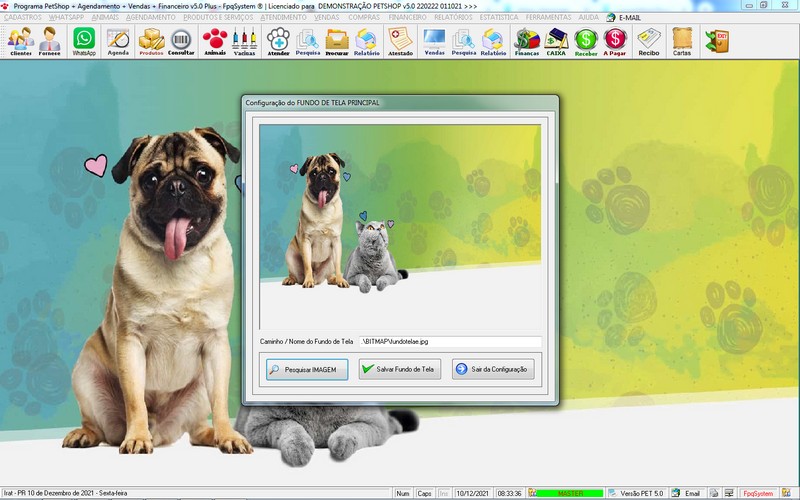
Task: Click the background preview image in dialog
Action: point(400,227)
